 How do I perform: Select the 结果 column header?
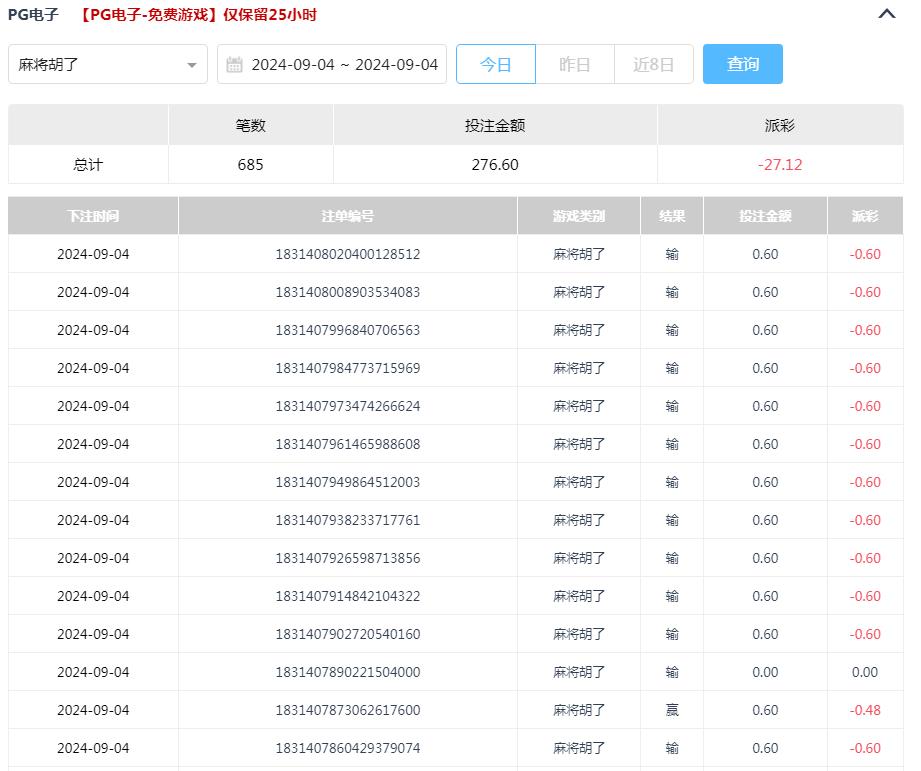pos(672,215)
